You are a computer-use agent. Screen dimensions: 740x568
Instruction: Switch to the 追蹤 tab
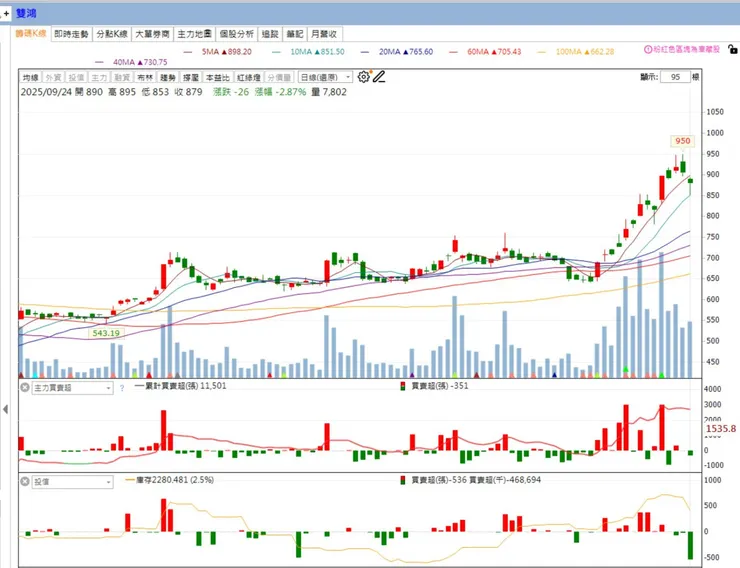270,34
